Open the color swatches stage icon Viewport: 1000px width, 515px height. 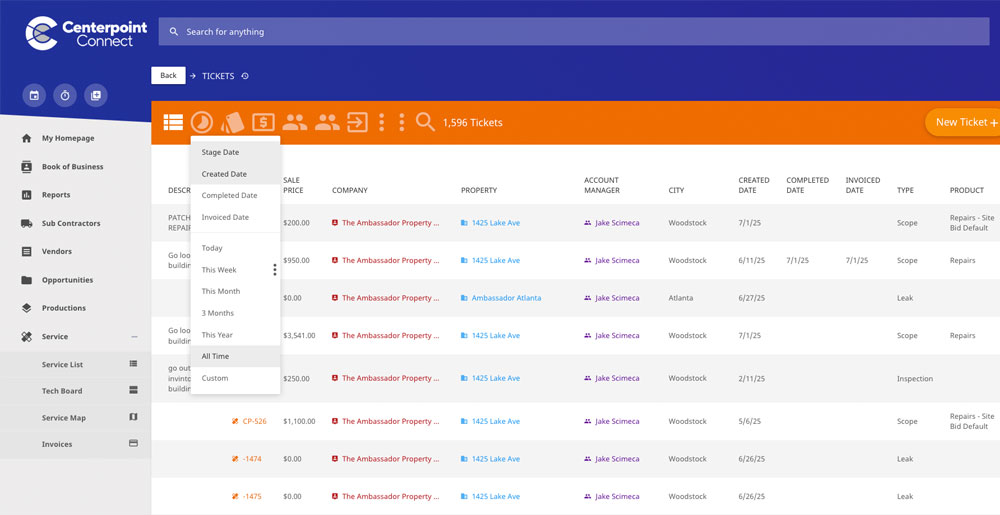[232, 122]
